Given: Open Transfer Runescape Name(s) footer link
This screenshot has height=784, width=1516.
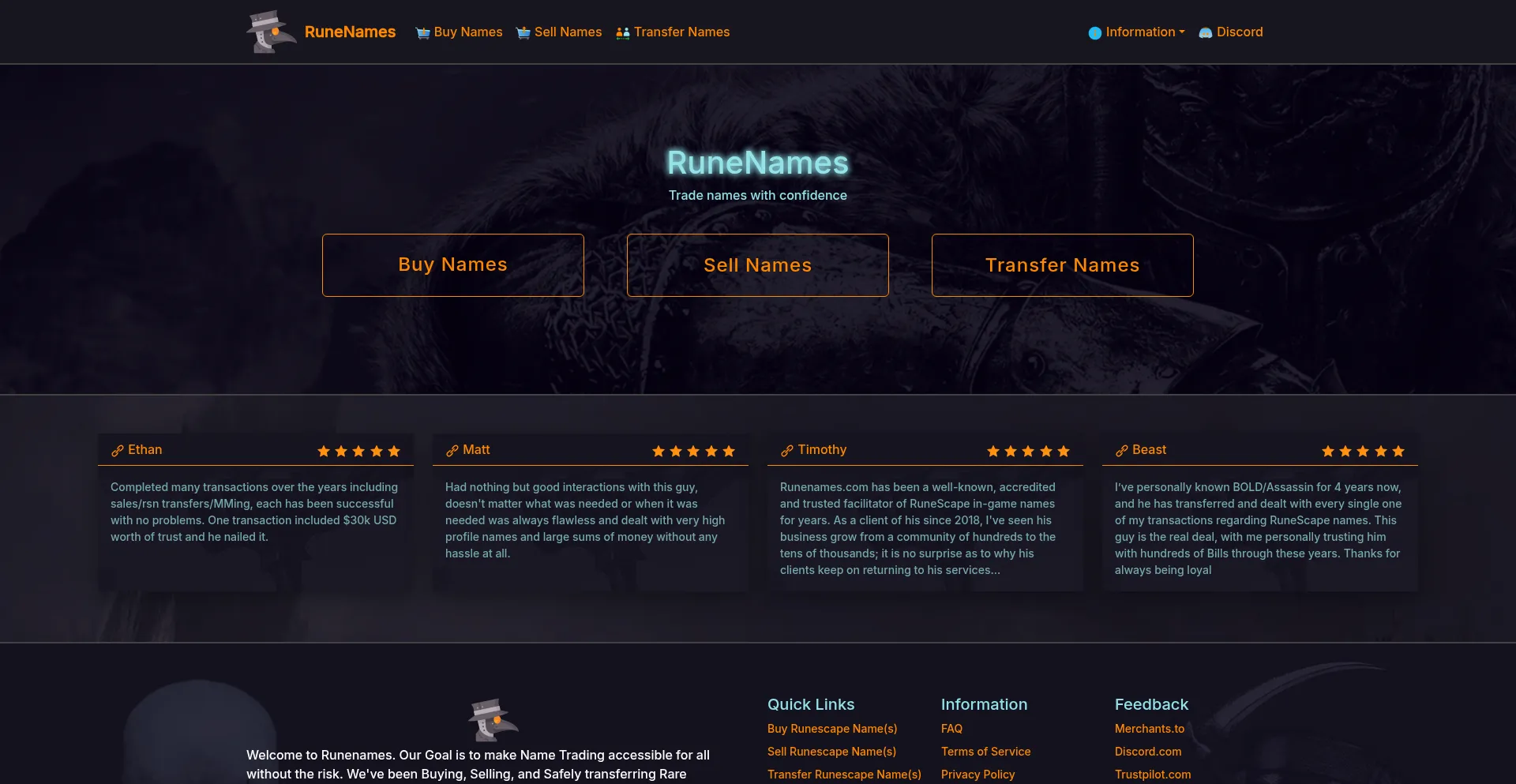Looking at the screenshot, I should [844, 775].
